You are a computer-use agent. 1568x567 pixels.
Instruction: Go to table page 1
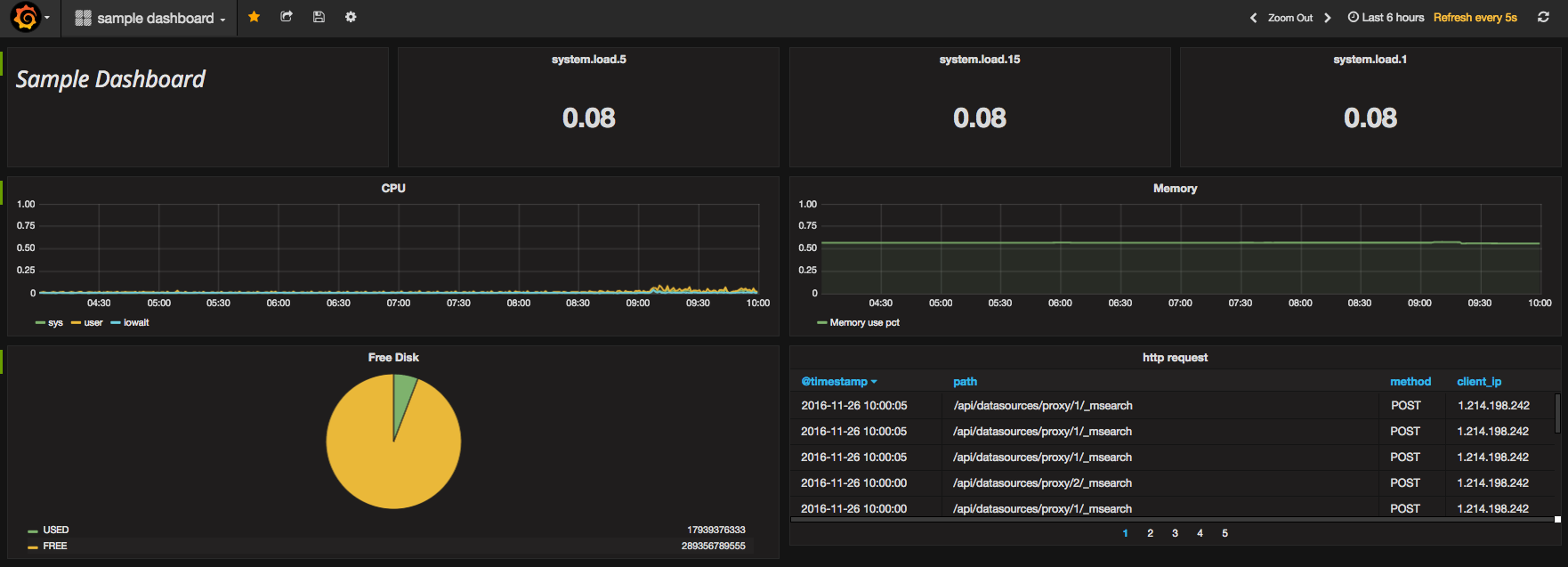1125,533
